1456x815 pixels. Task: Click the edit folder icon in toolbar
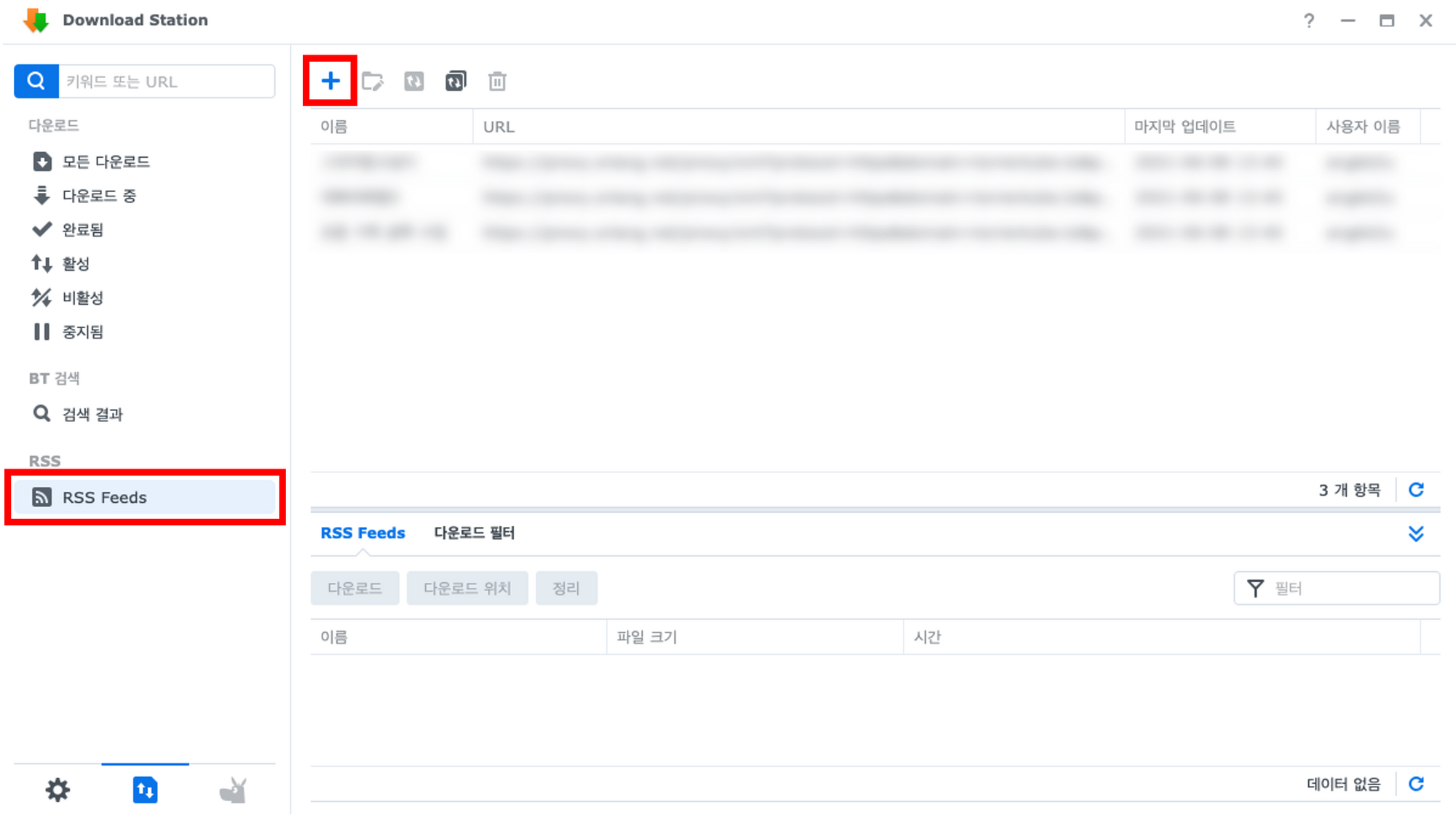[x=373, y=81]
